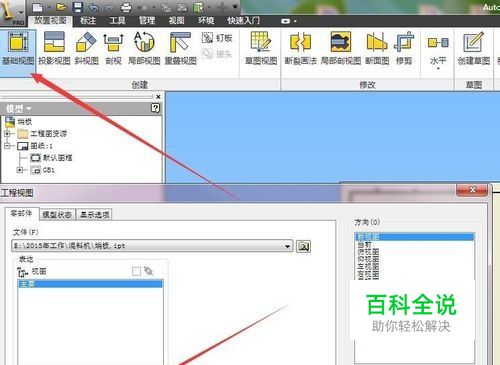Click the Print icon in quick access toolbar
500x365 pixels.
(x=126, y=7)
